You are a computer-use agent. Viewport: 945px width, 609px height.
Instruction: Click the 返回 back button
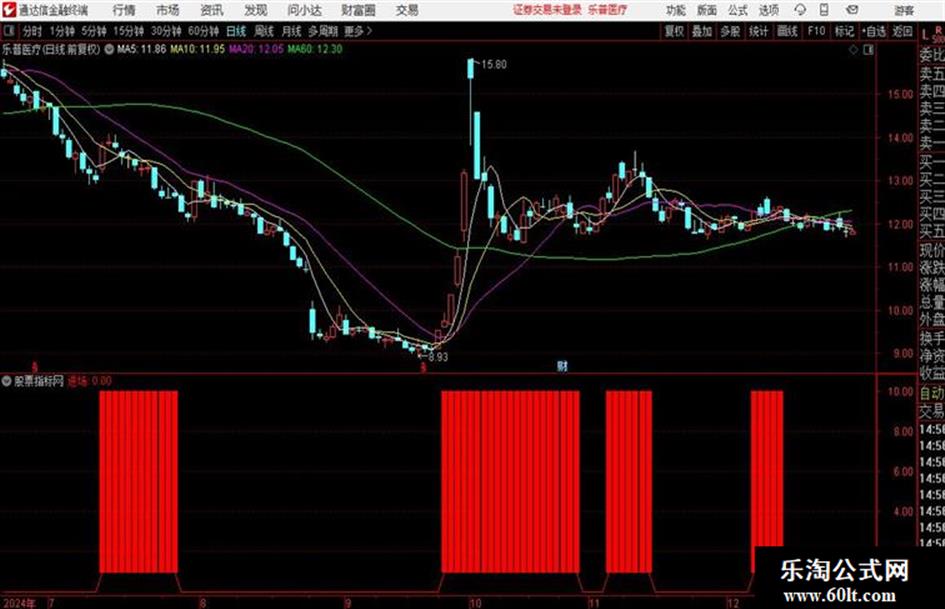pos(902,31)
